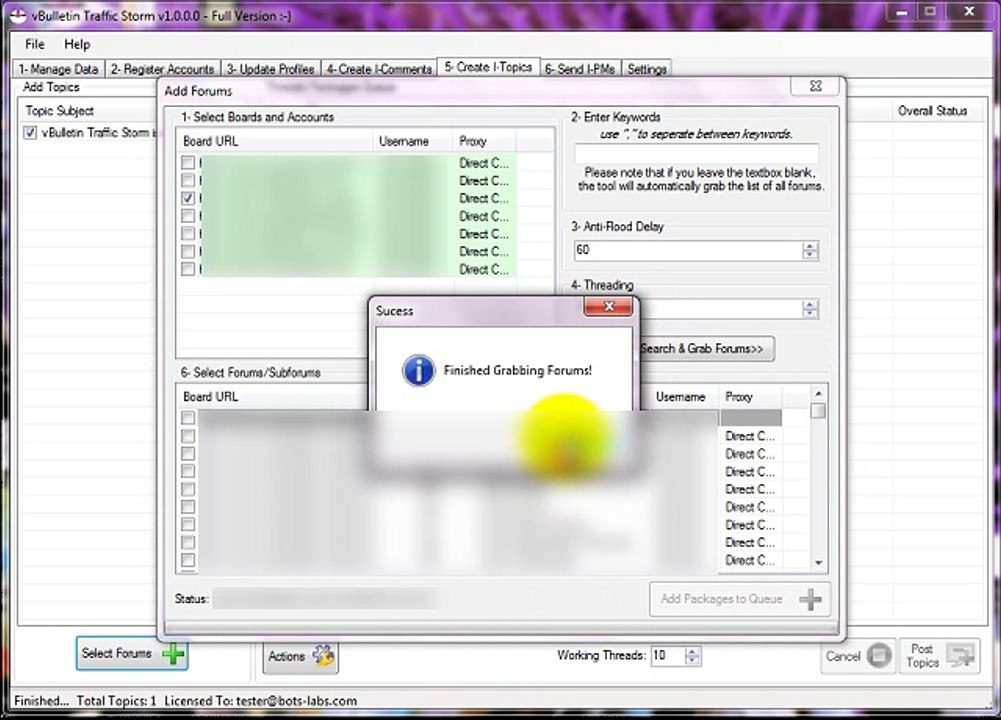Decrease the Anti-Flood Delay value
1001x720 pixels.
click(810, 255)
